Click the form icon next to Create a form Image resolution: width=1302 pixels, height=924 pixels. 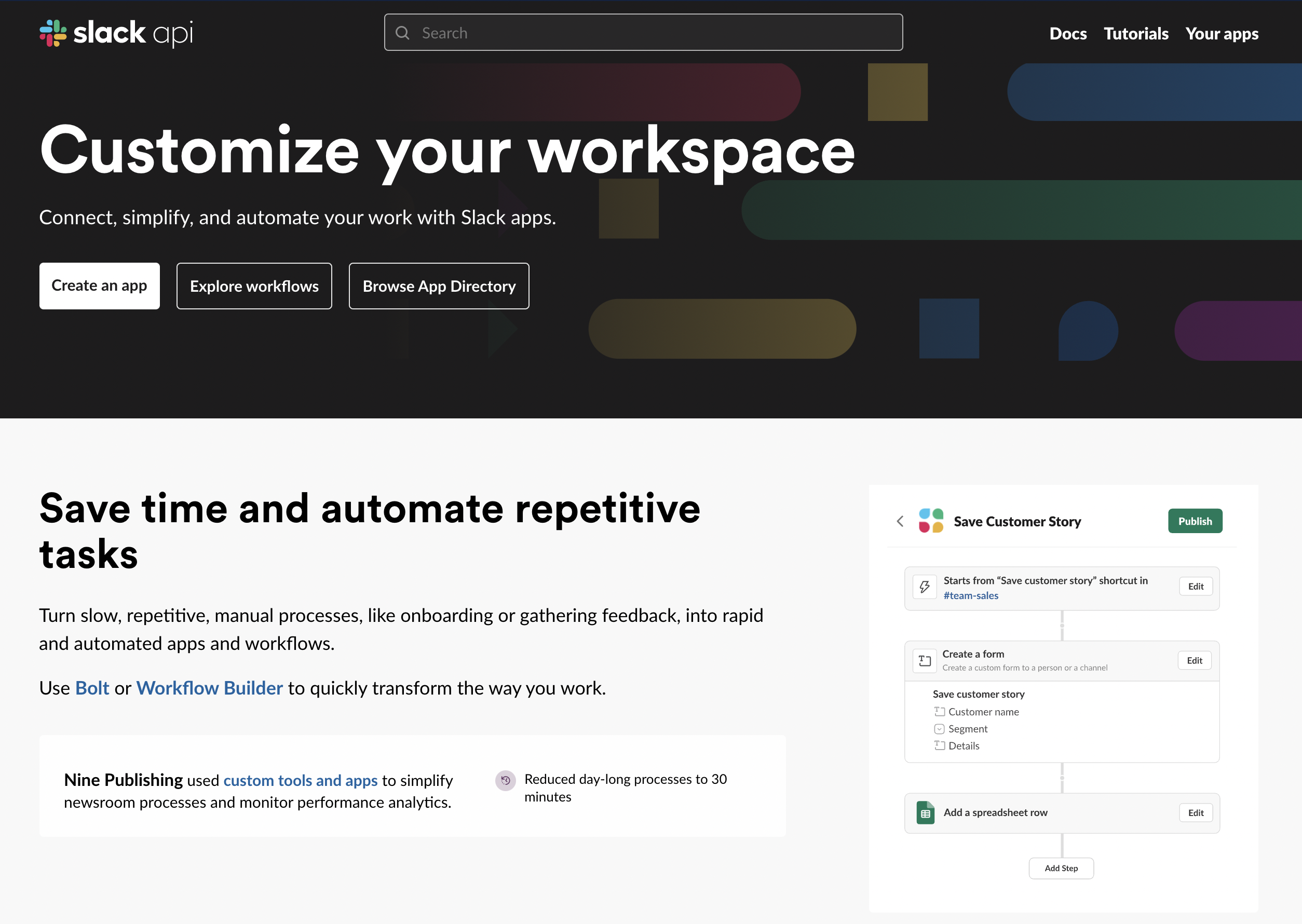point(925,661)
